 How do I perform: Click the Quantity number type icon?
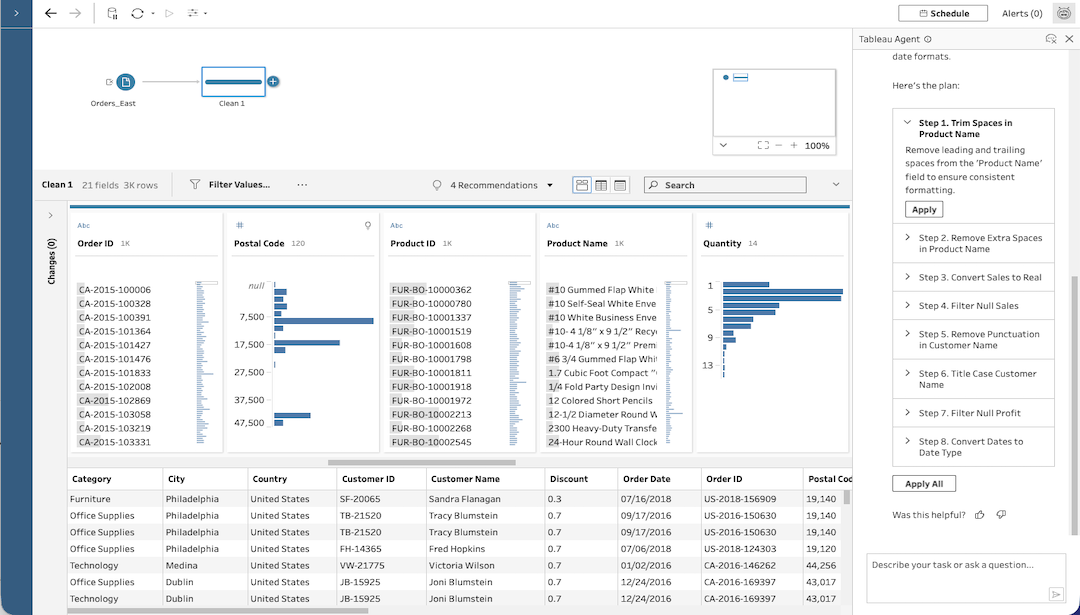pyautogui.click(x=709, y=225)
